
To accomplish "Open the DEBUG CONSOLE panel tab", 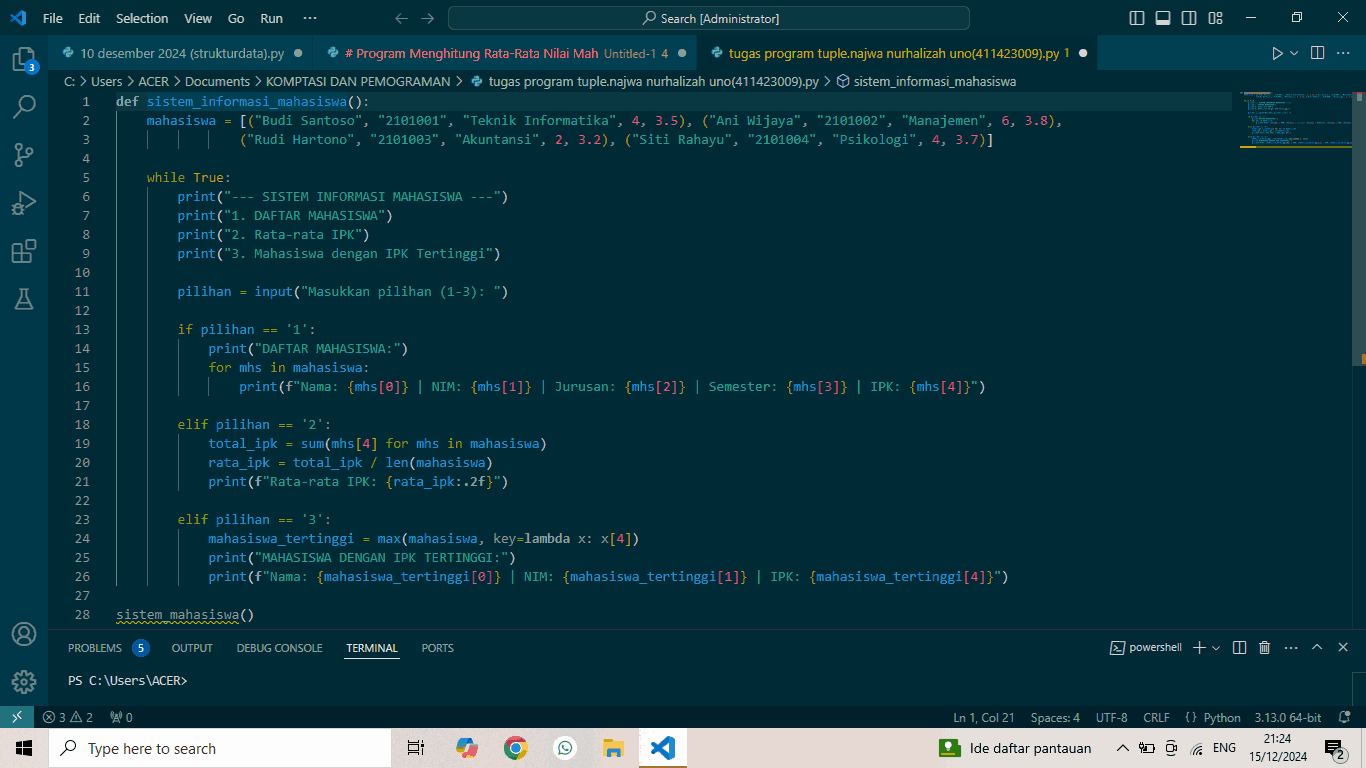I will pyautogui.click(x=279, y=648).
